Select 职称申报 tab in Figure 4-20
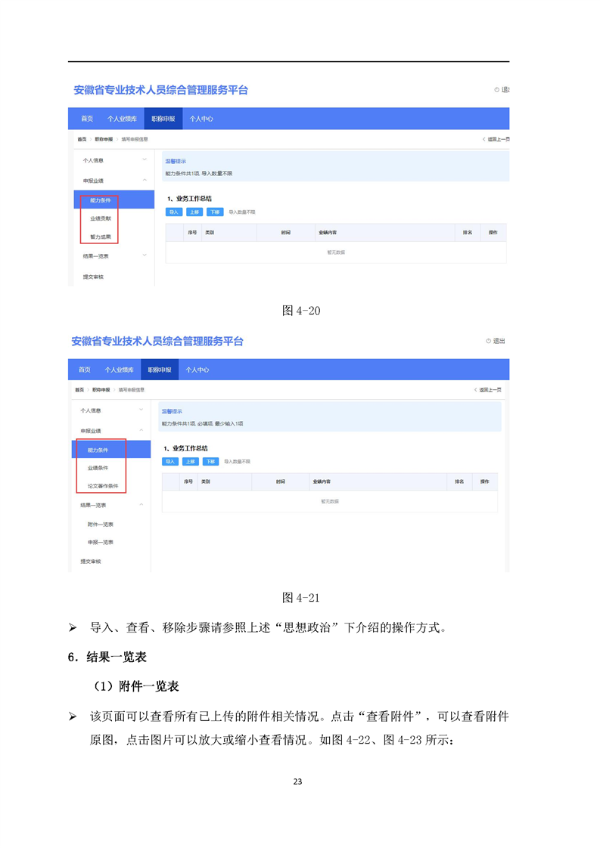Viewport: 600px width, 848px height. 163,118
